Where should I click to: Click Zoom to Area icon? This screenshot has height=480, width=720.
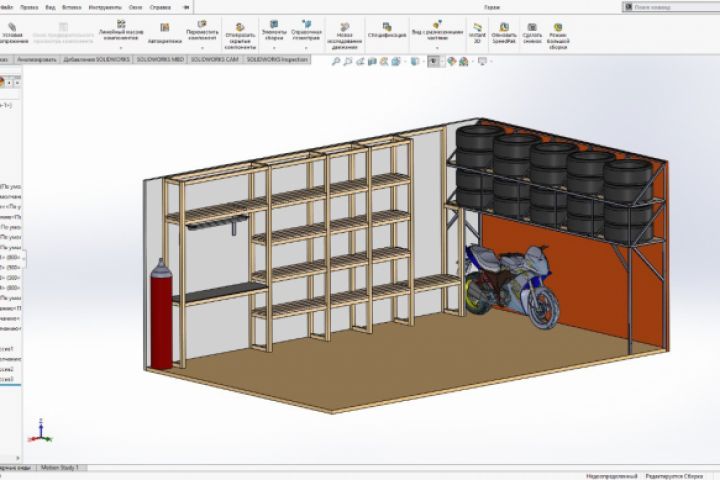coord(348,61)
